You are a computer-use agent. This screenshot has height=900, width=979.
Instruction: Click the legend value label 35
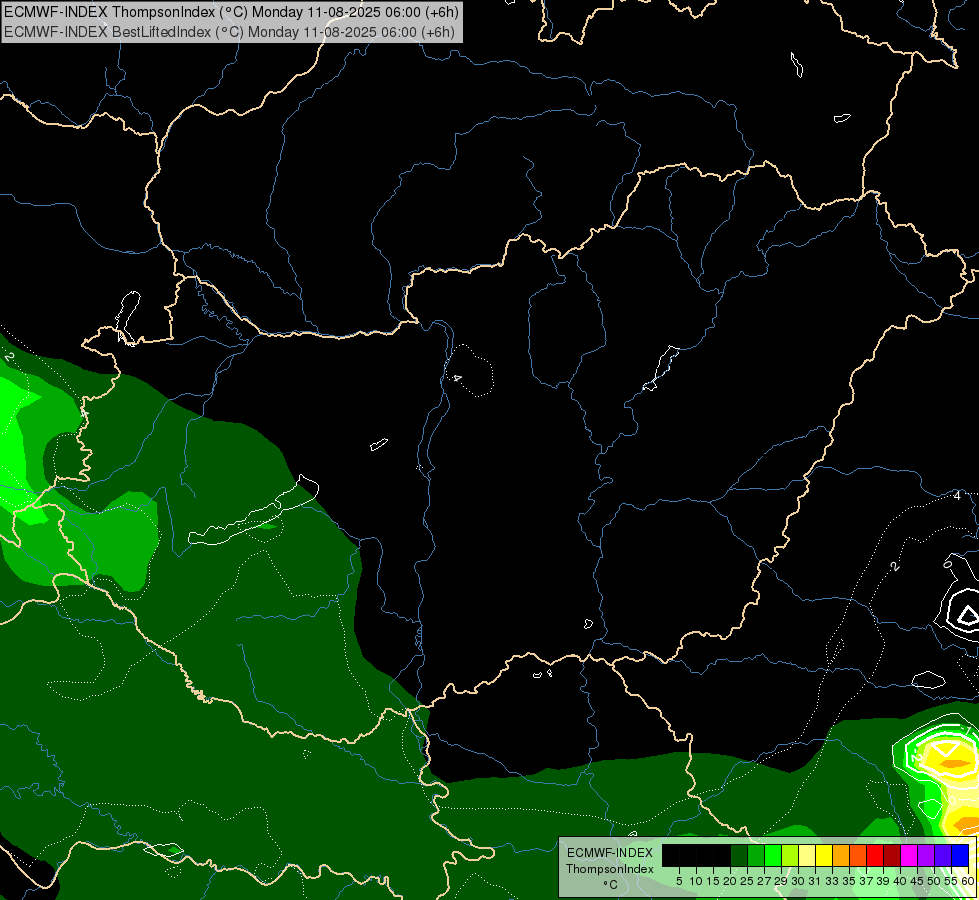tap(849, 881)
